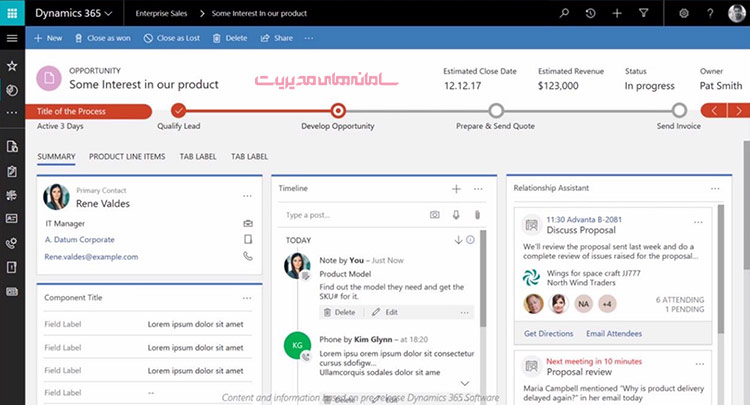Open settings gear icon
The width and height of the screenshot is (750, 405).
[684, 13]
